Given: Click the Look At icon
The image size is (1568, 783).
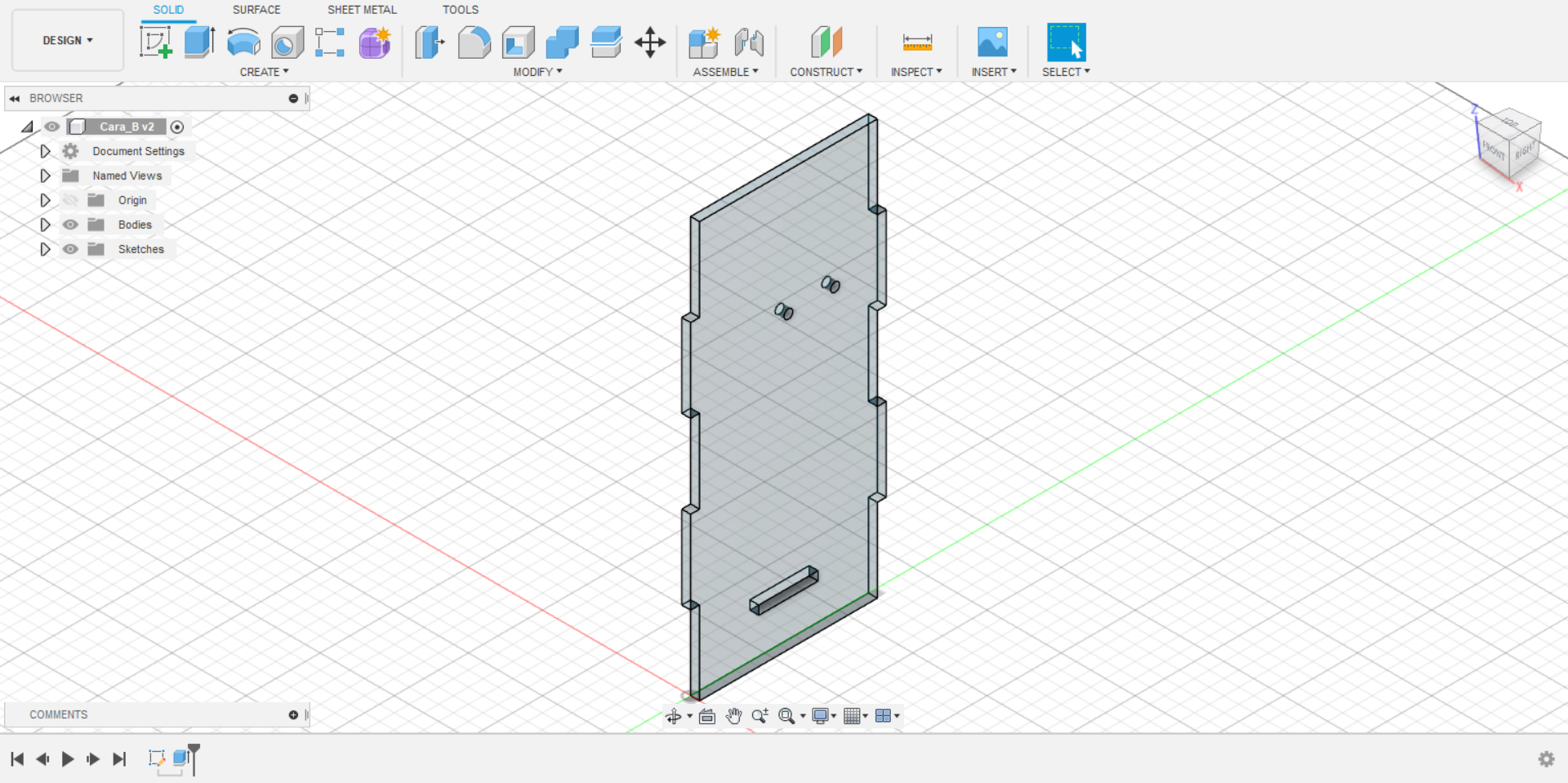Looking at the screenshot, I should click(x=707, y=716).
